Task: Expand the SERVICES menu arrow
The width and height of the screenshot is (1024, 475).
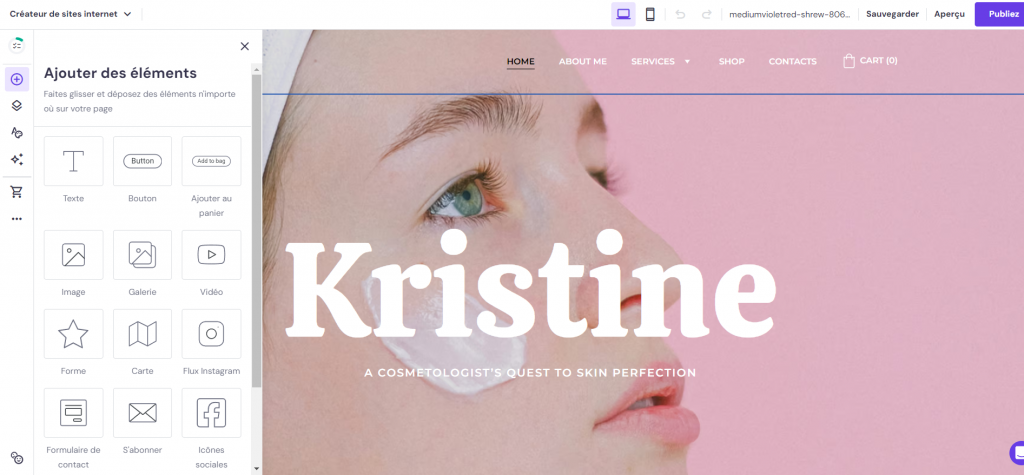Action: tap(687, 62)
